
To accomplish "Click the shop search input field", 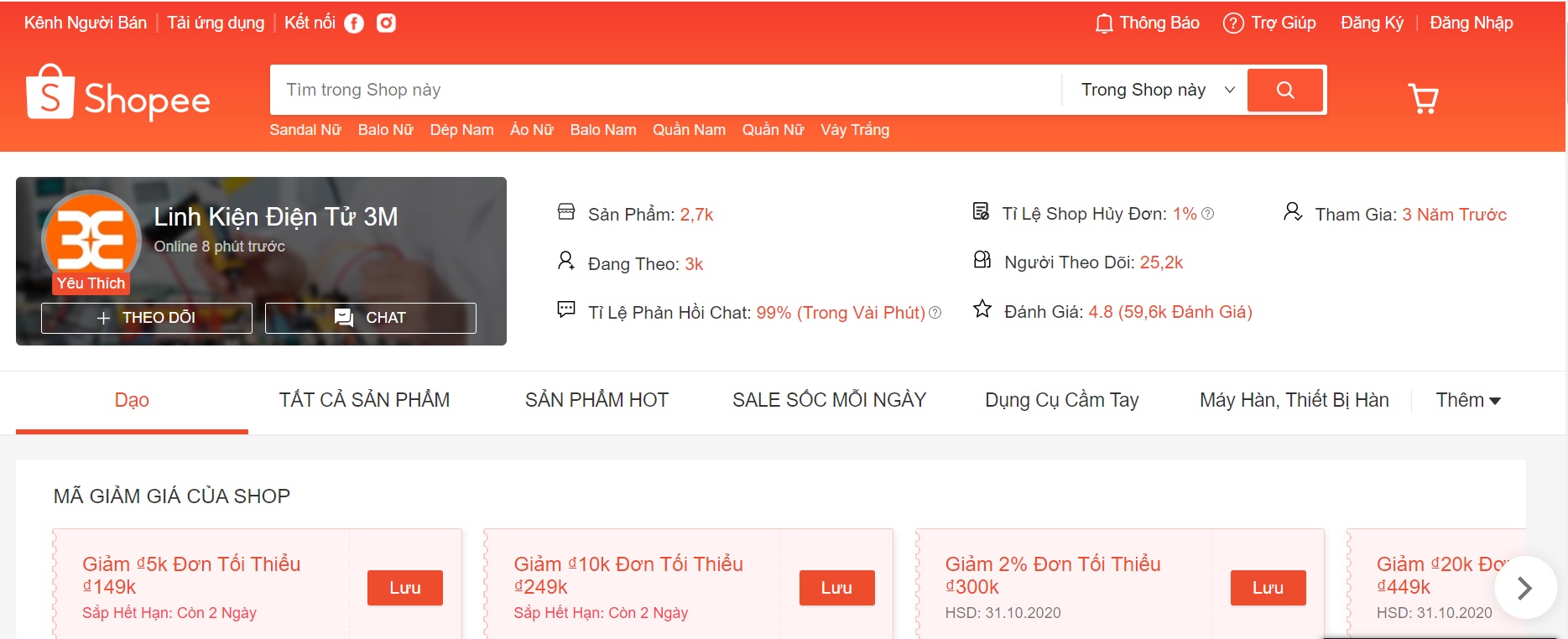I will click(665, 90).
